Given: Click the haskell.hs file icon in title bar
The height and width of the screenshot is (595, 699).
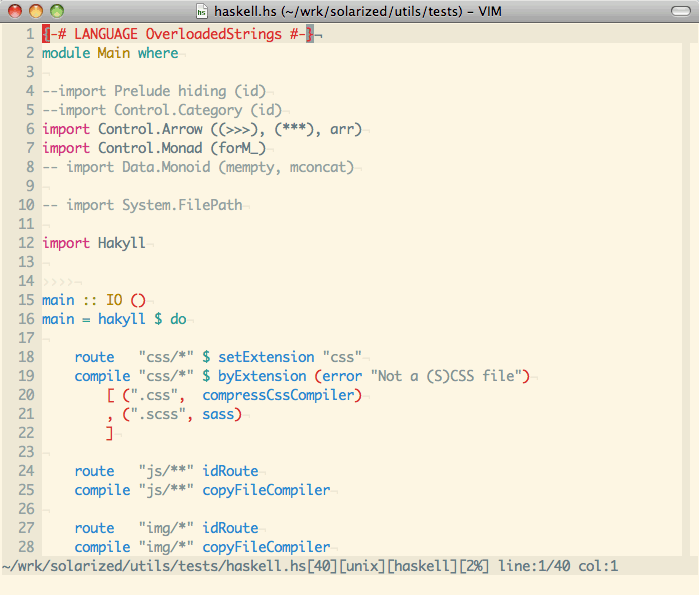Looking at the screenshot, I should pyautogui.click(x=203, y=11).
